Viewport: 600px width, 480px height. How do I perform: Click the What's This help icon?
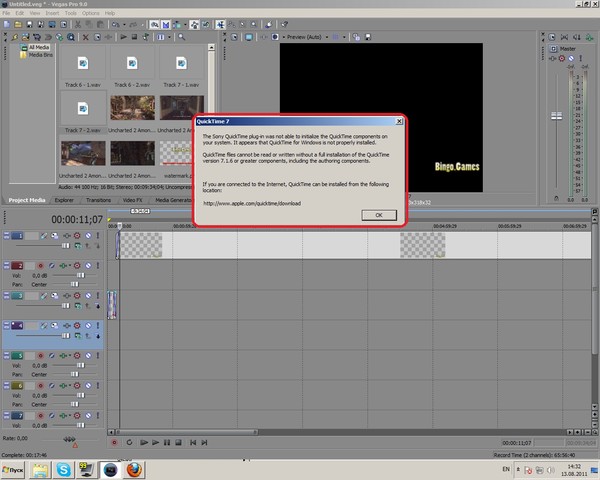click(284, 24)
